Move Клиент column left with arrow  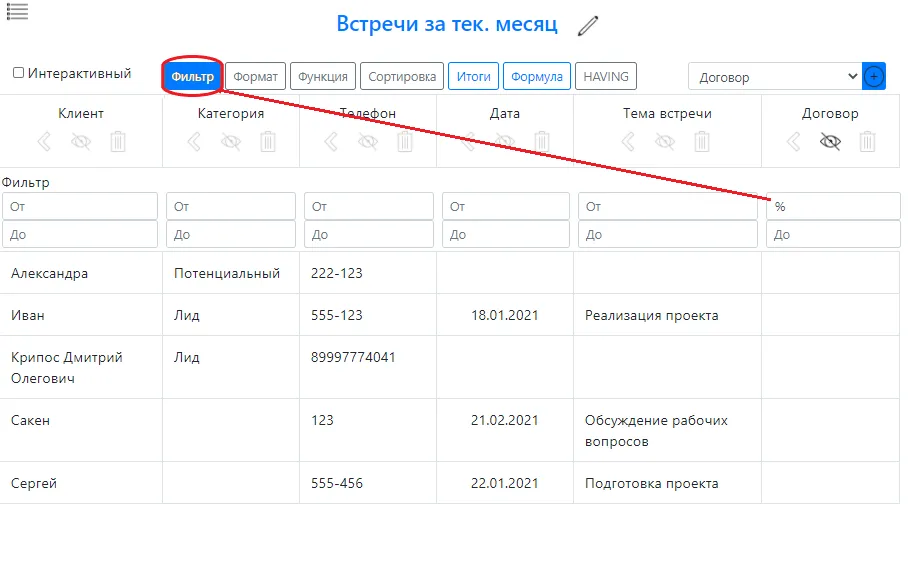pos(44,142)
